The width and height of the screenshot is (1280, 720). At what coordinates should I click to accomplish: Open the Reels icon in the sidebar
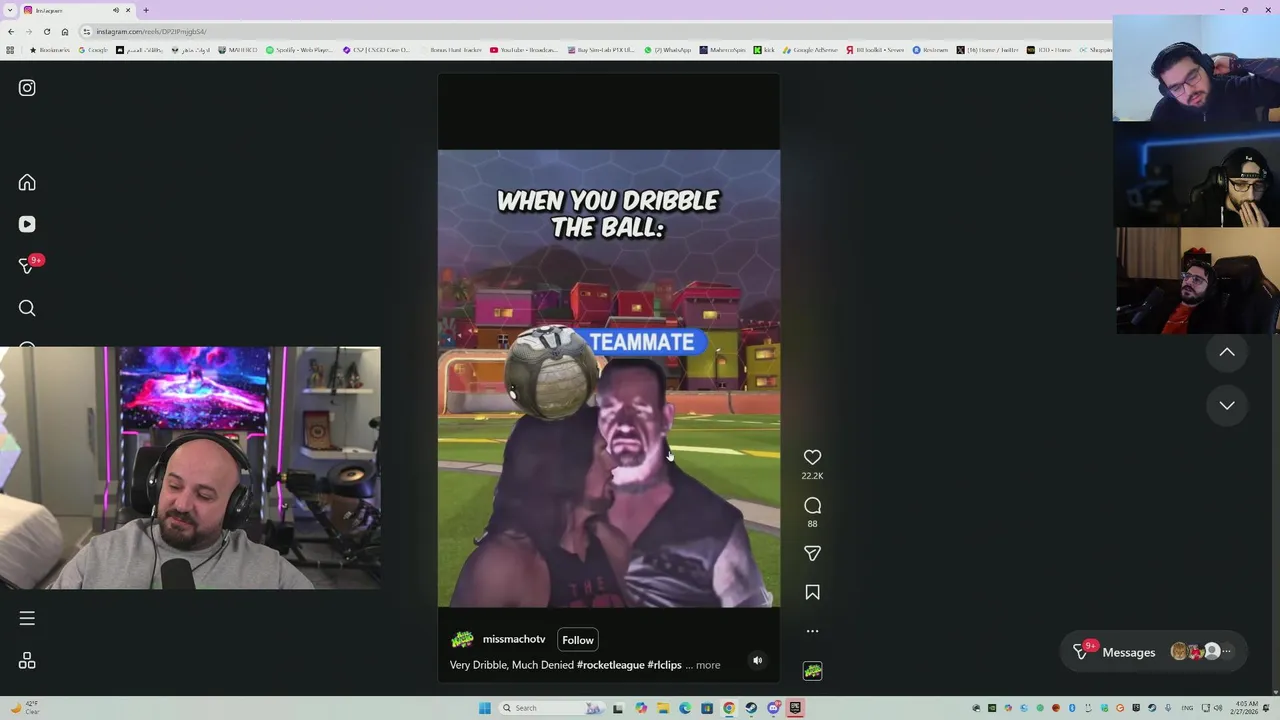point(27,225)
